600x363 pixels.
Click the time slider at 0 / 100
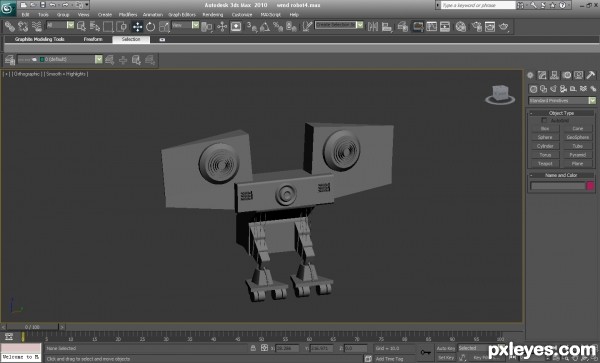[32, 327]
